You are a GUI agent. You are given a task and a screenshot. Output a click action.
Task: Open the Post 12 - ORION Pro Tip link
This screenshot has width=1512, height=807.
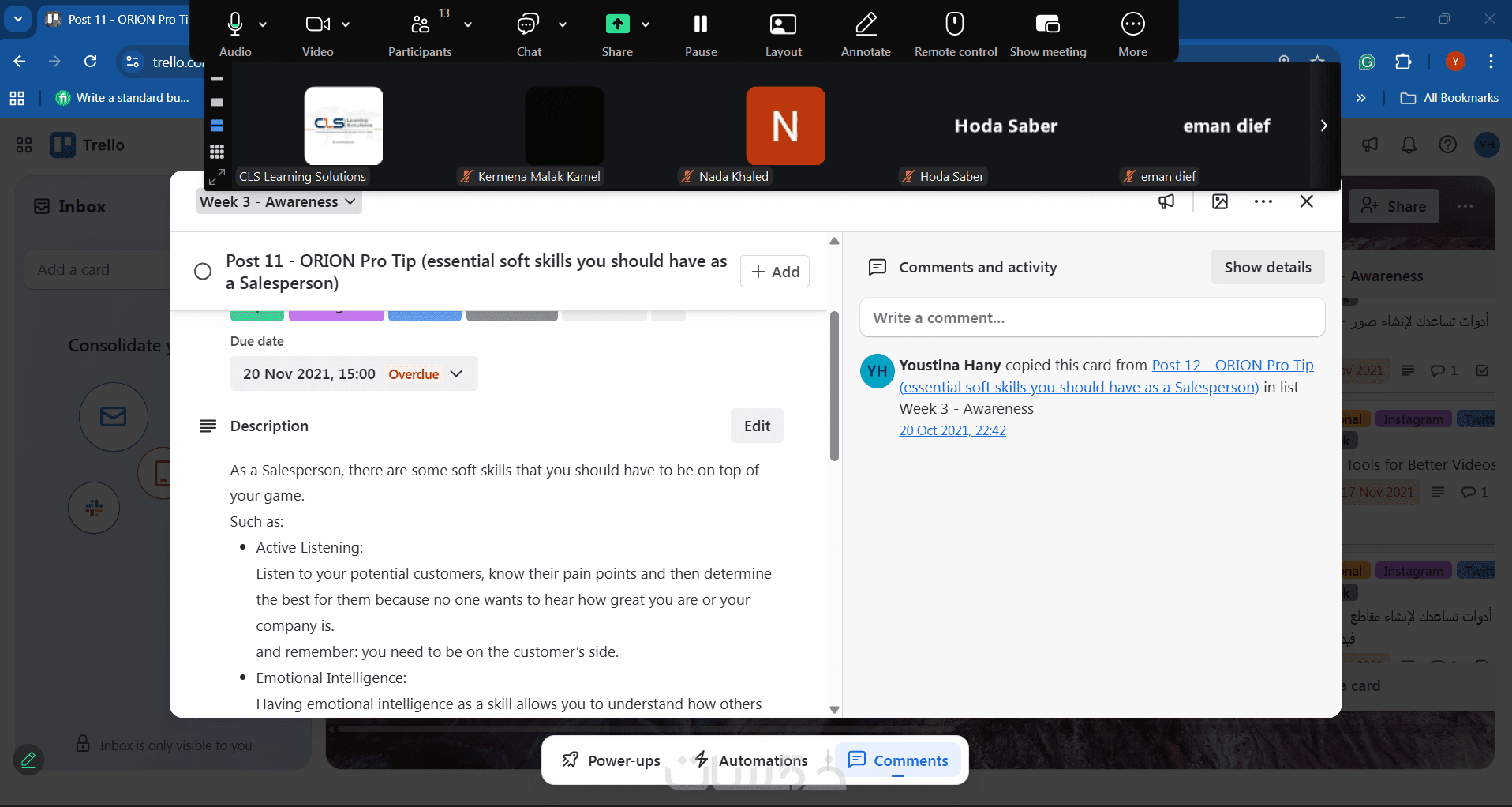(x=1106, y=376)
